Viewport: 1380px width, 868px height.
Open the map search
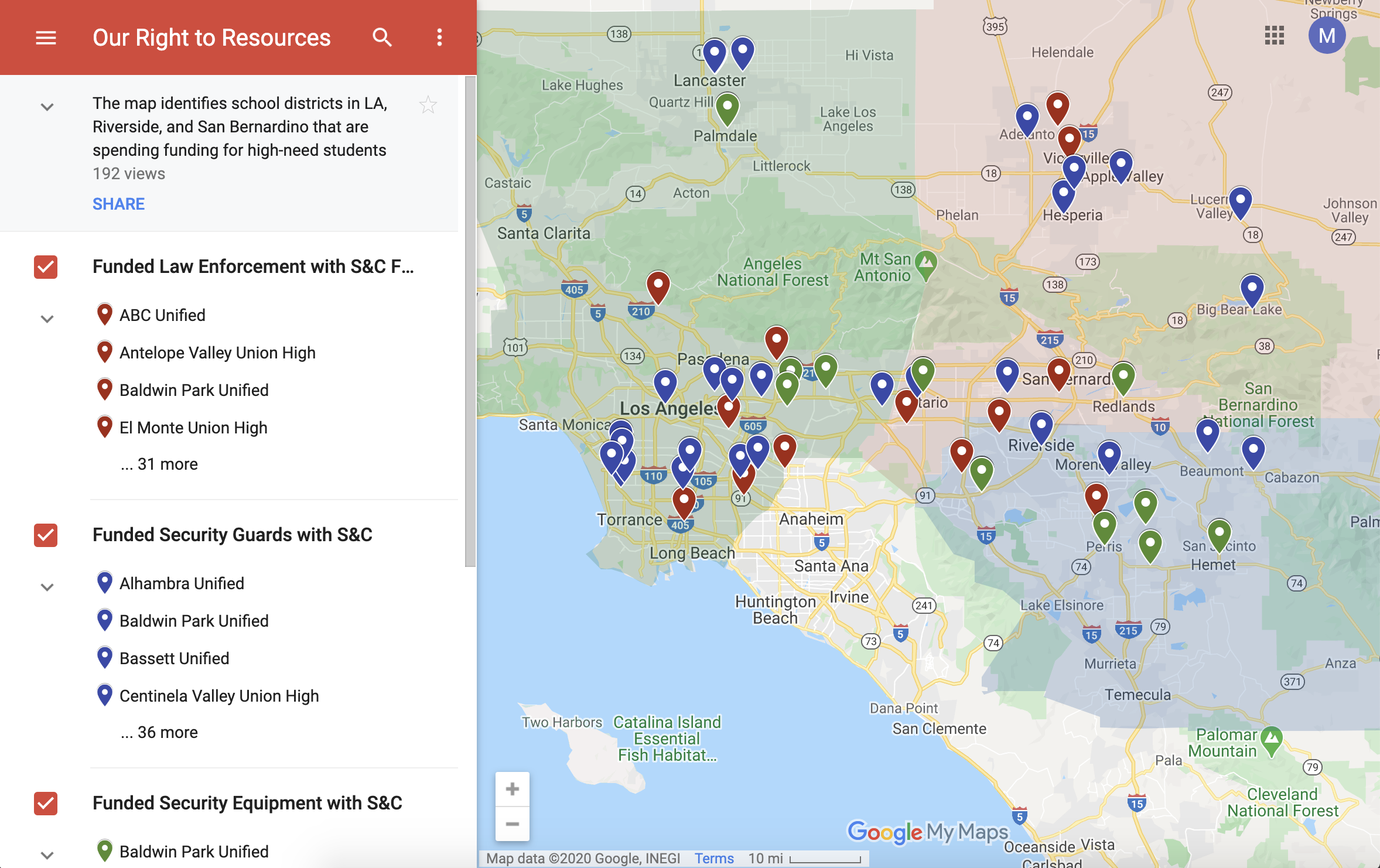[382, 37]
